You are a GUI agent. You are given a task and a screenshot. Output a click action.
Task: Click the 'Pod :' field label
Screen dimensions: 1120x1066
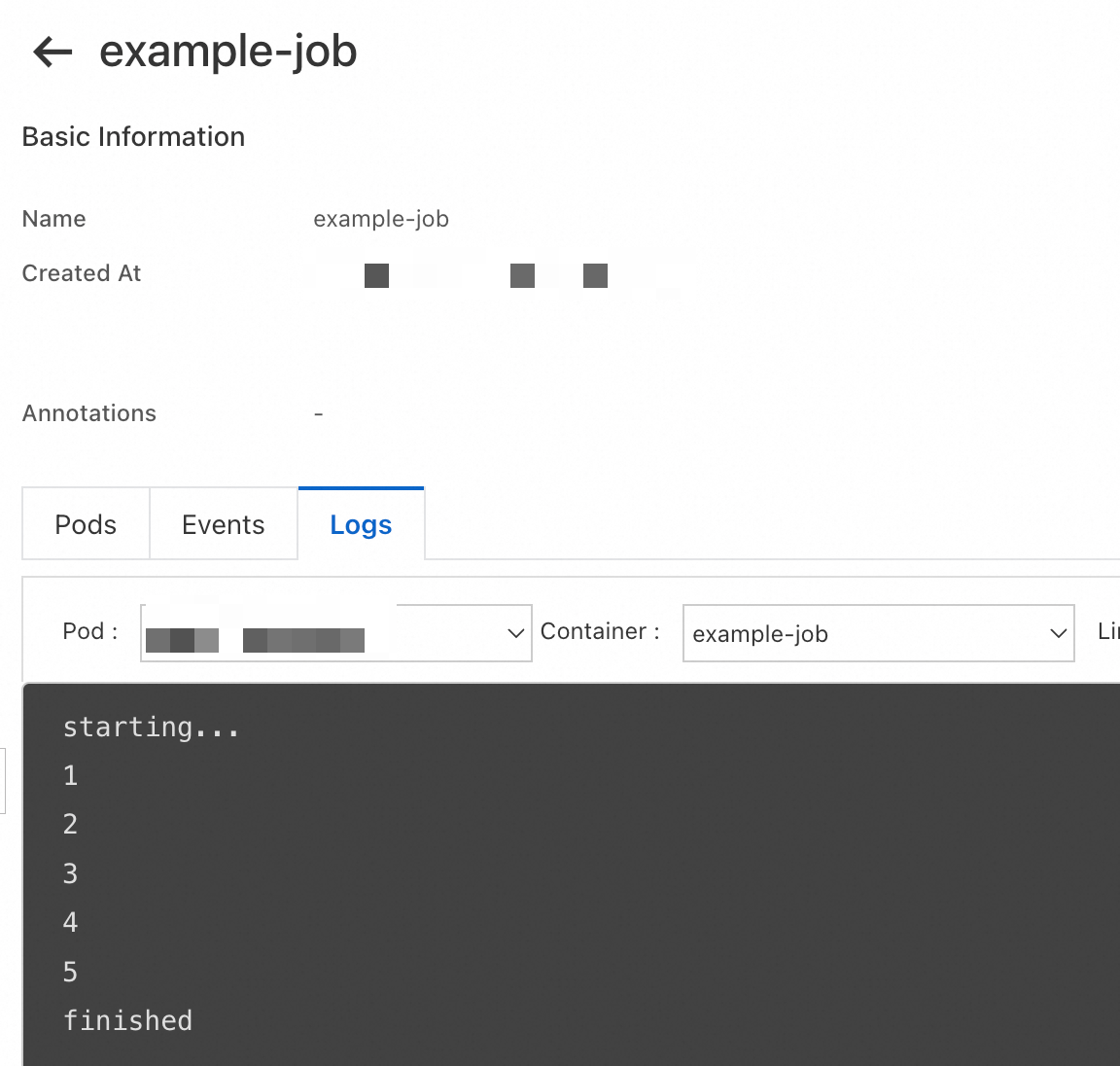89,631
